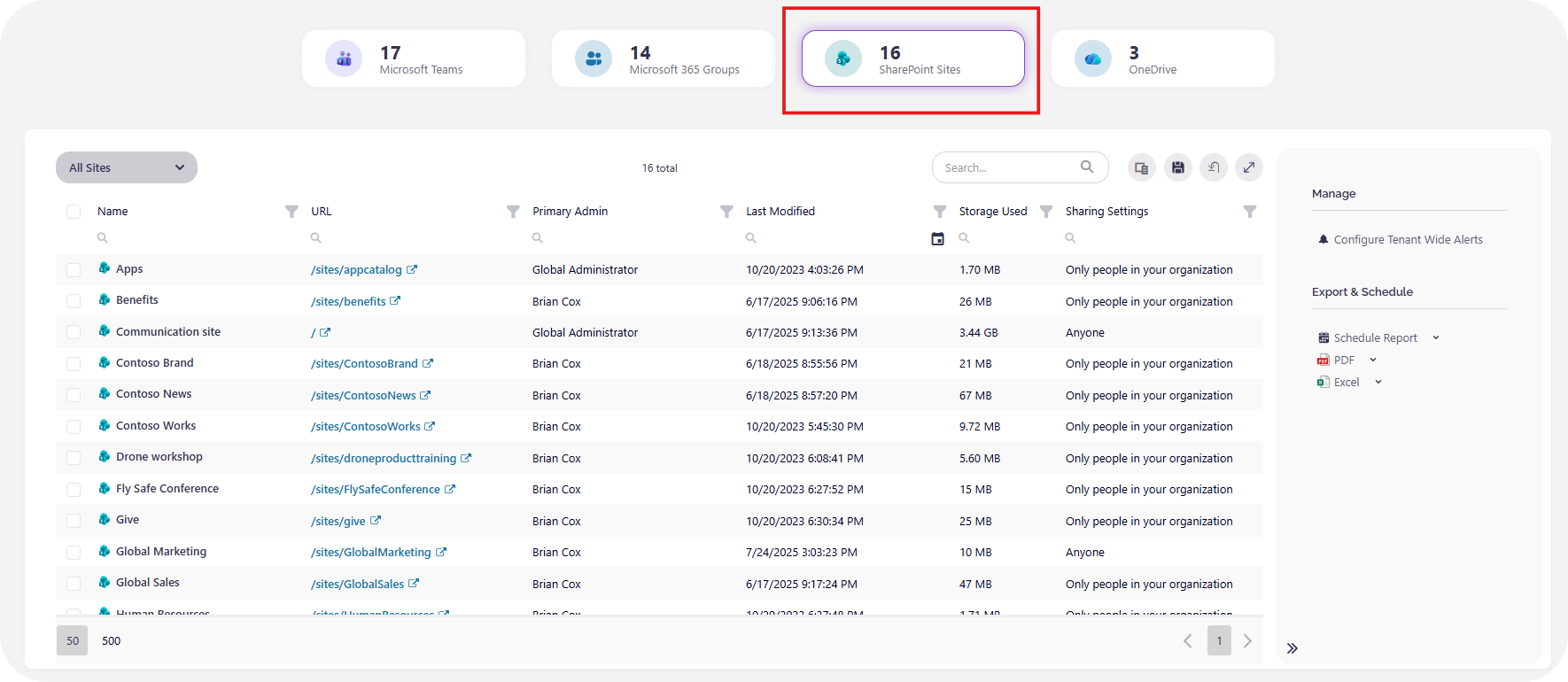
Task: Click external link icon for /sites/ContosoWorks
Action: [x=430, y=426]
